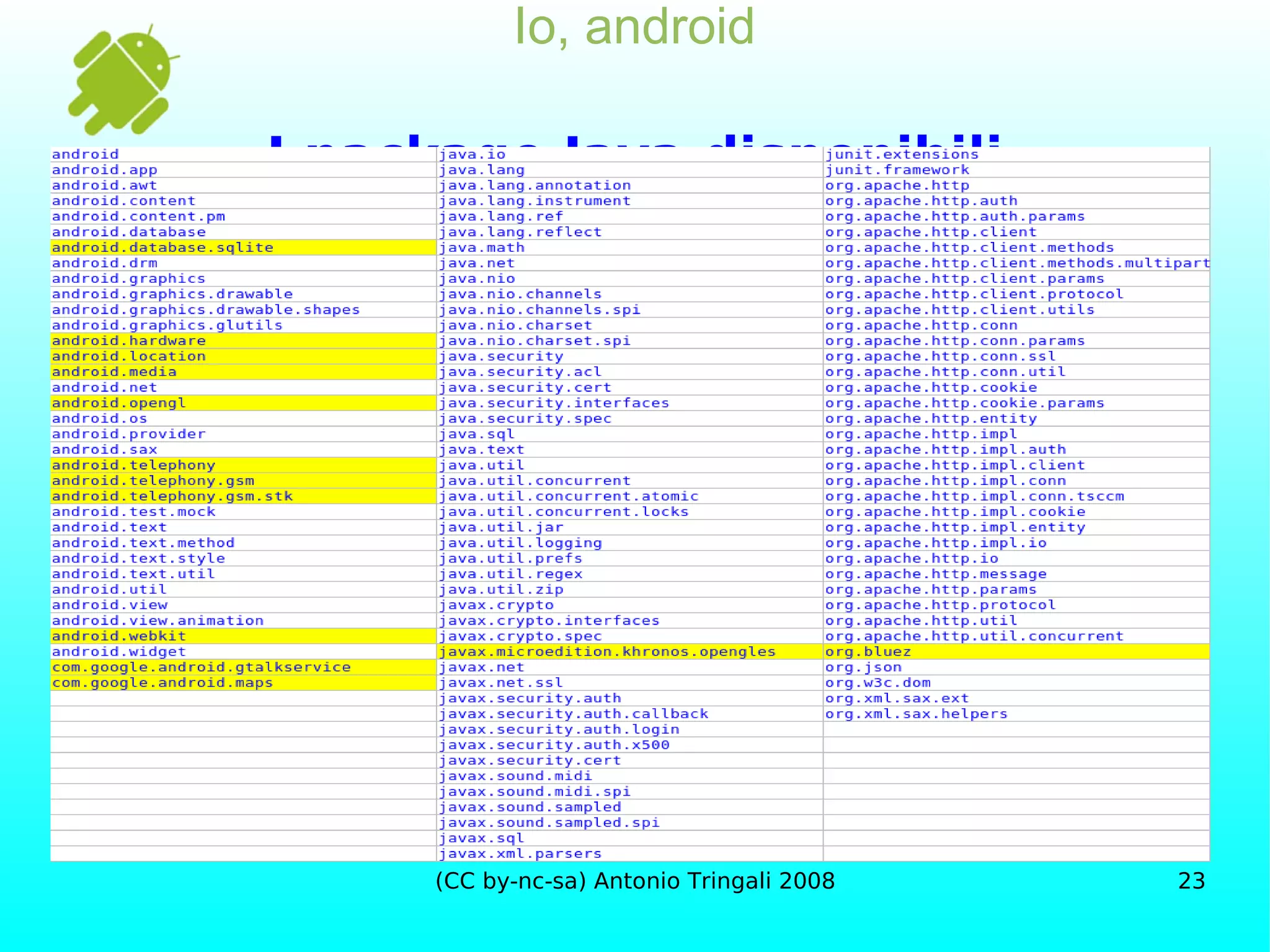This screenshot has width=1270, height=952.
Task: Select android.location in the list
Action: point(244,356)
